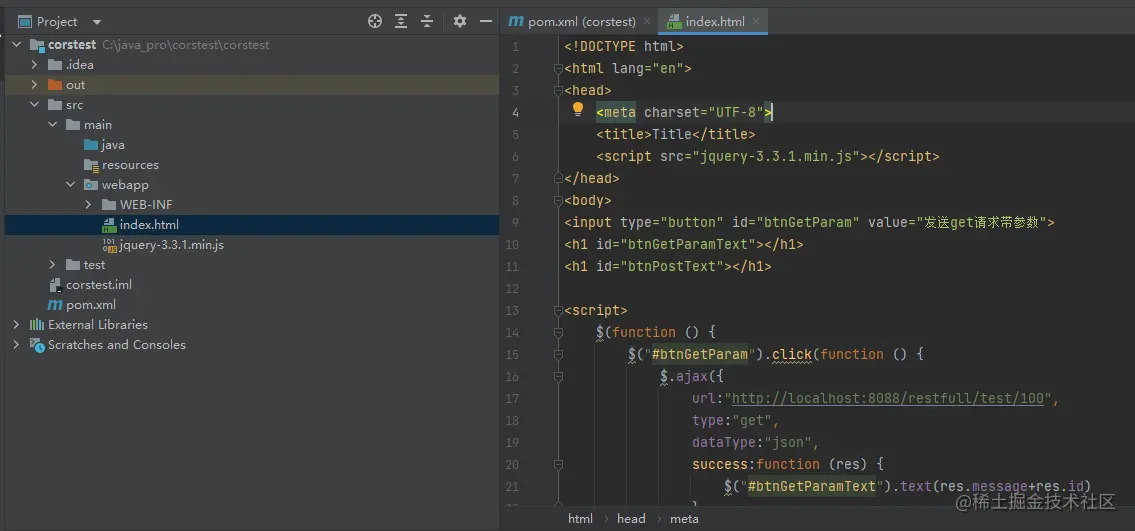Switch to the index.html editor tab

(715, 22)
